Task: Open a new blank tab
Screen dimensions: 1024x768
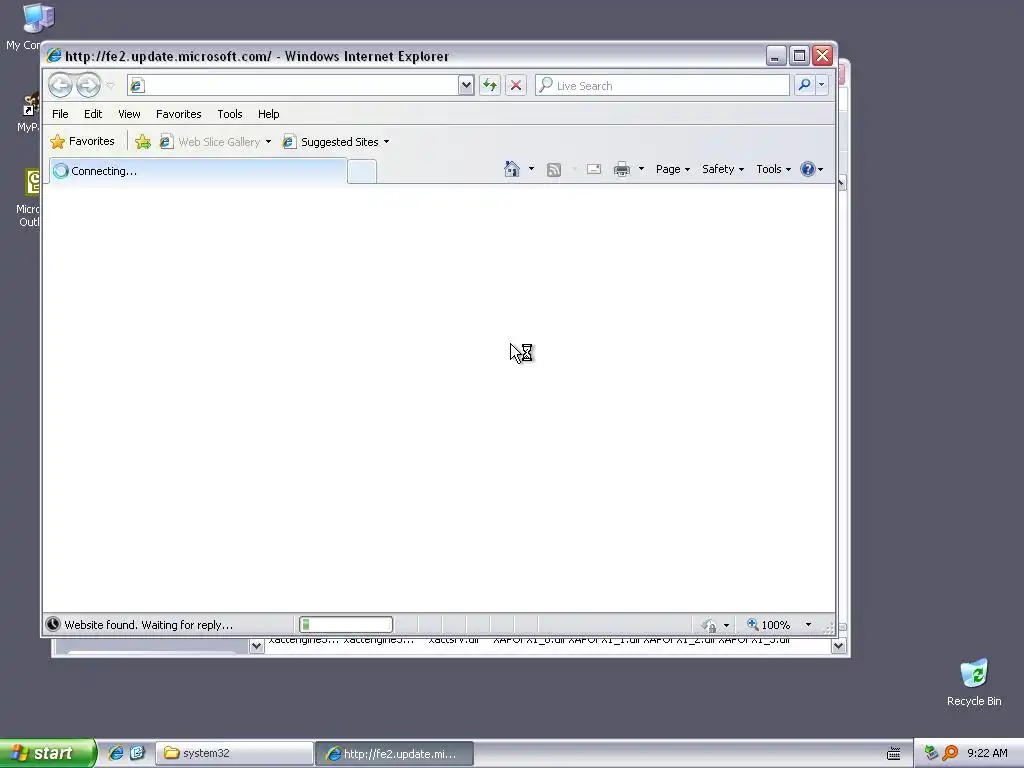Action: pyautogui.click(x=362, y=172)
